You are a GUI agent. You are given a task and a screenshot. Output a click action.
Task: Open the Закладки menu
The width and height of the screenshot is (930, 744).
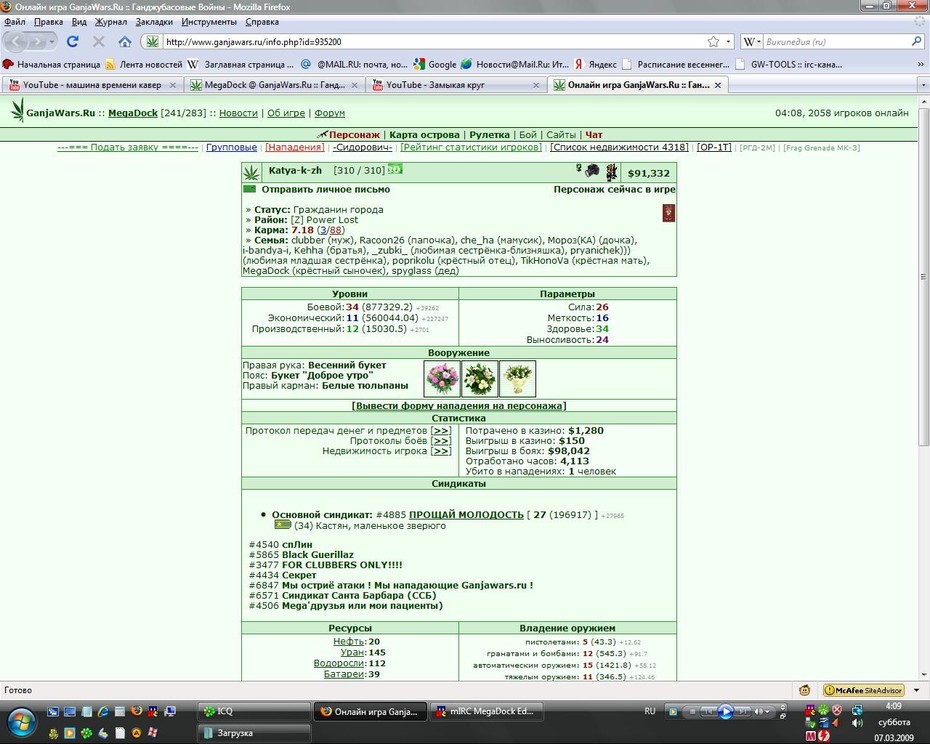click(x=154, y=22)
